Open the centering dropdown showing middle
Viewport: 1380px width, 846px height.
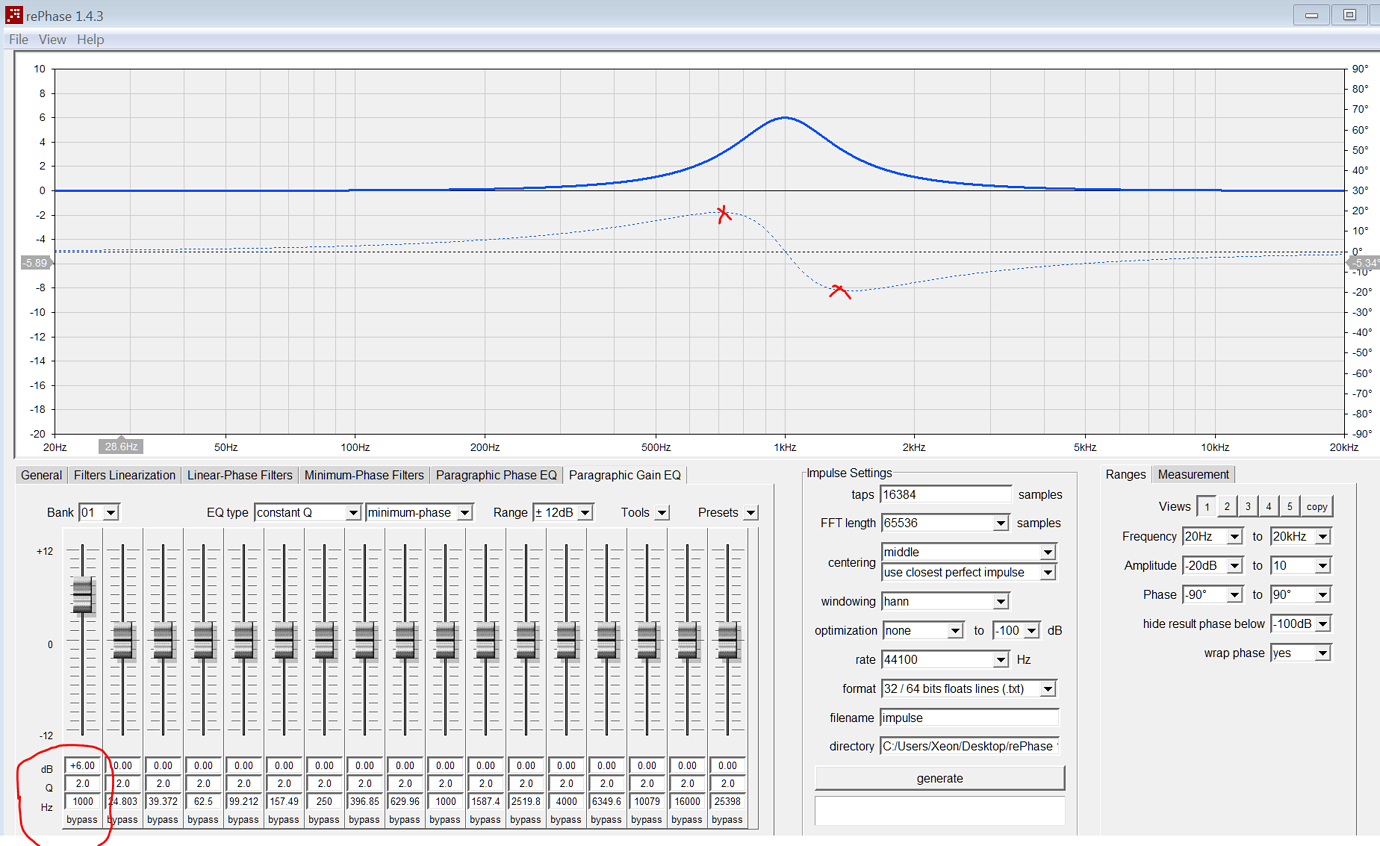coord(965,551)
